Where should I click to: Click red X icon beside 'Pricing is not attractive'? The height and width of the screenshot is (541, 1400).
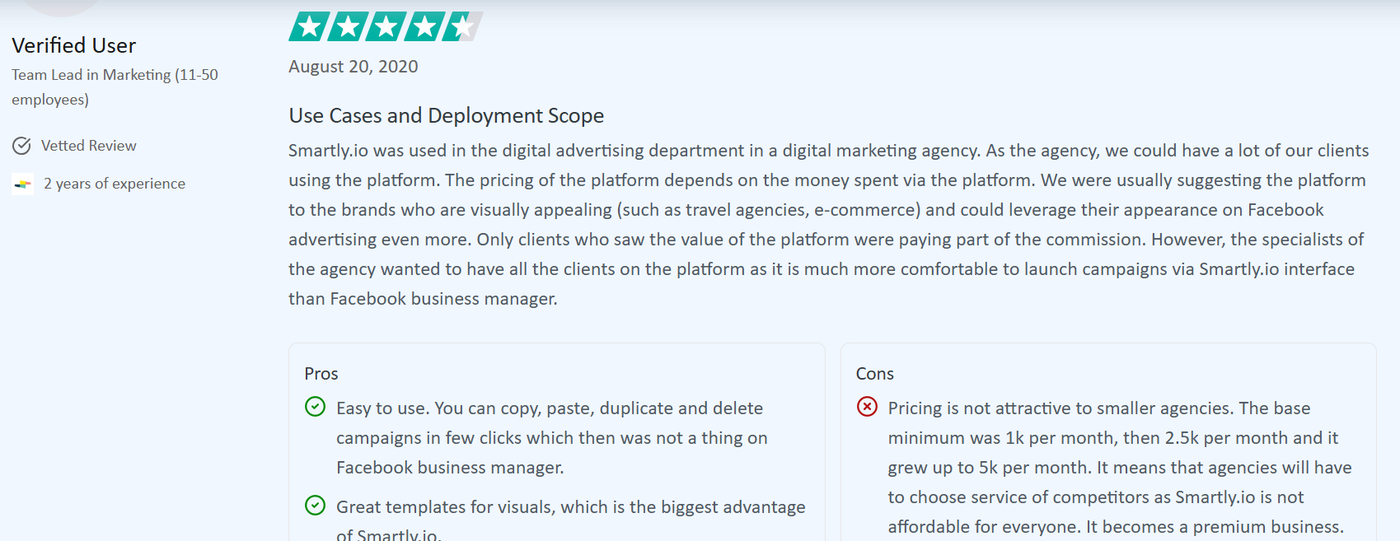[x=867, y=407]
